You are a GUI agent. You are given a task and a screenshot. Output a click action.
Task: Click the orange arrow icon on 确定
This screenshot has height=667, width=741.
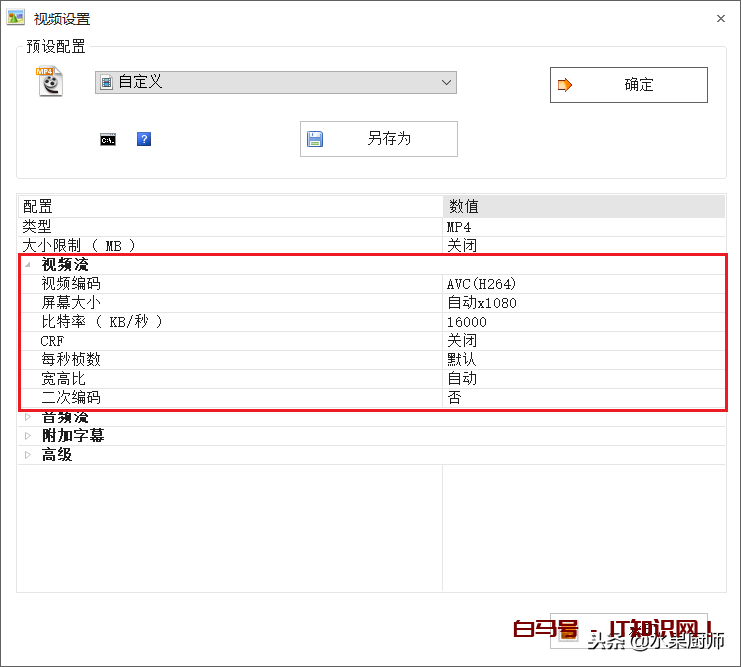point(565,85)
